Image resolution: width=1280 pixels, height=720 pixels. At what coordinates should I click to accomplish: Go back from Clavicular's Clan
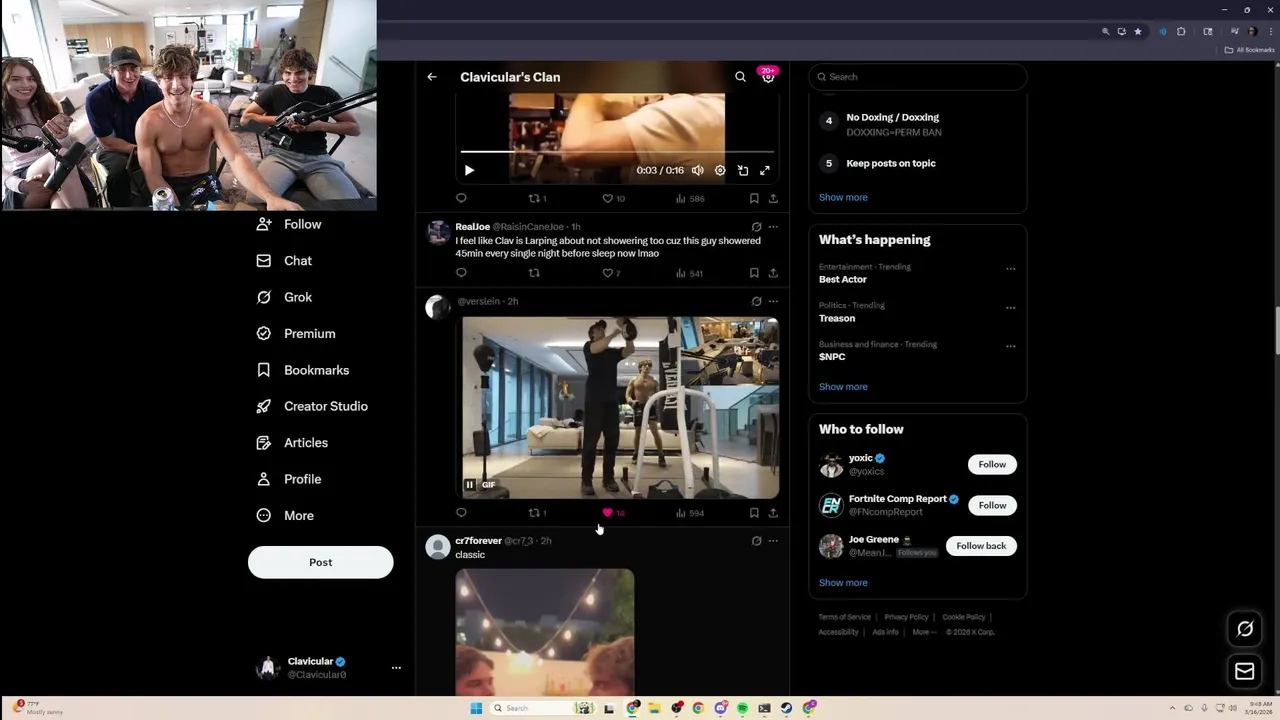[432, 77]
